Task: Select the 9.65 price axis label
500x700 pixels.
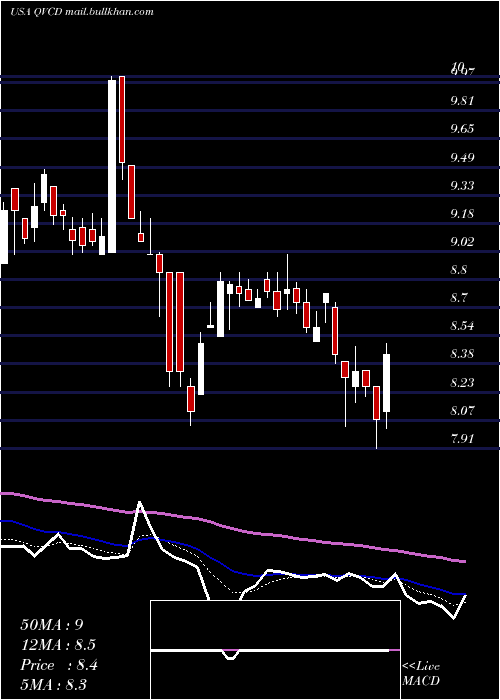Action: coord(462,129)
